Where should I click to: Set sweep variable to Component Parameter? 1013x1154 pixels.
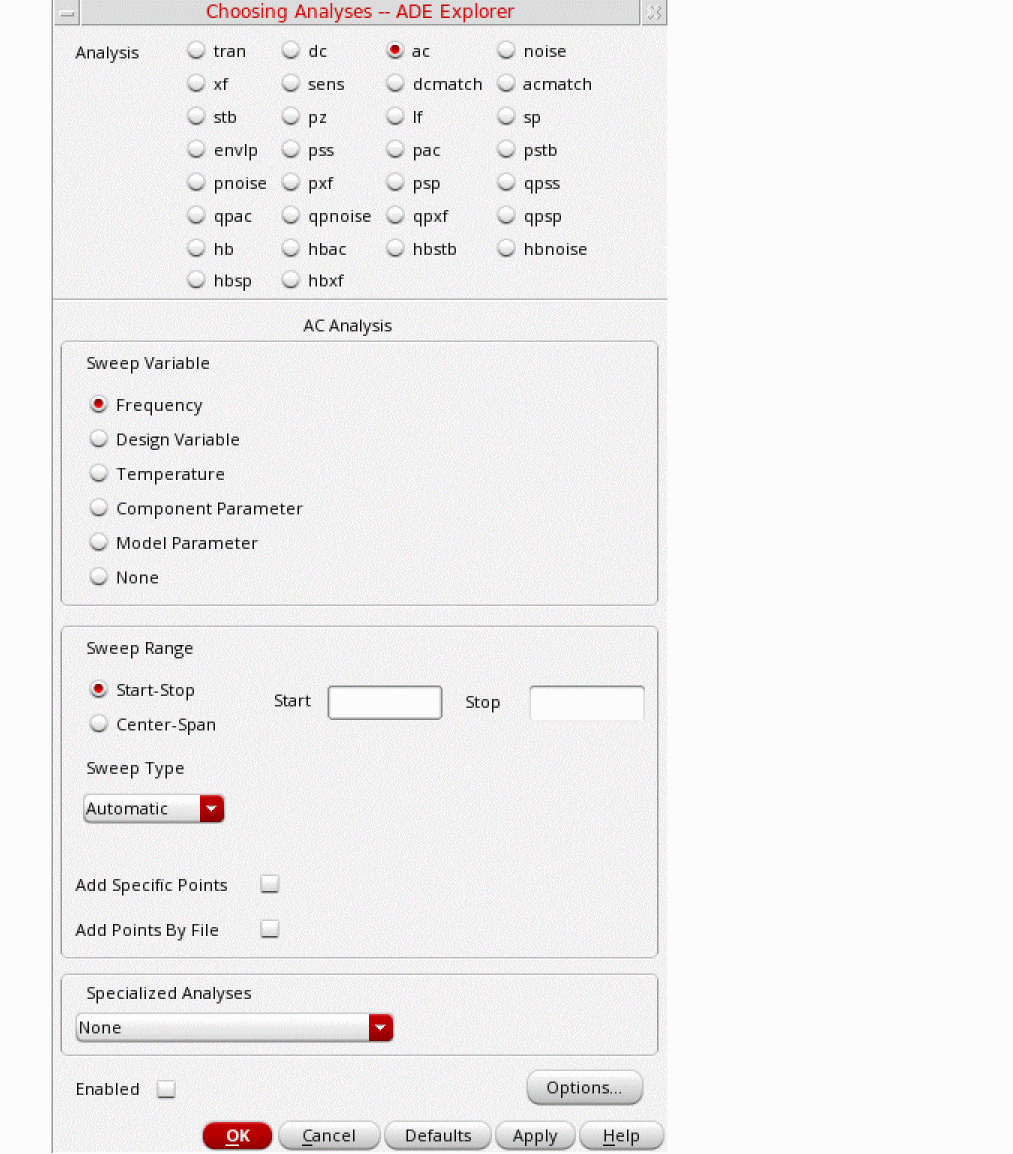pos(99,509)
